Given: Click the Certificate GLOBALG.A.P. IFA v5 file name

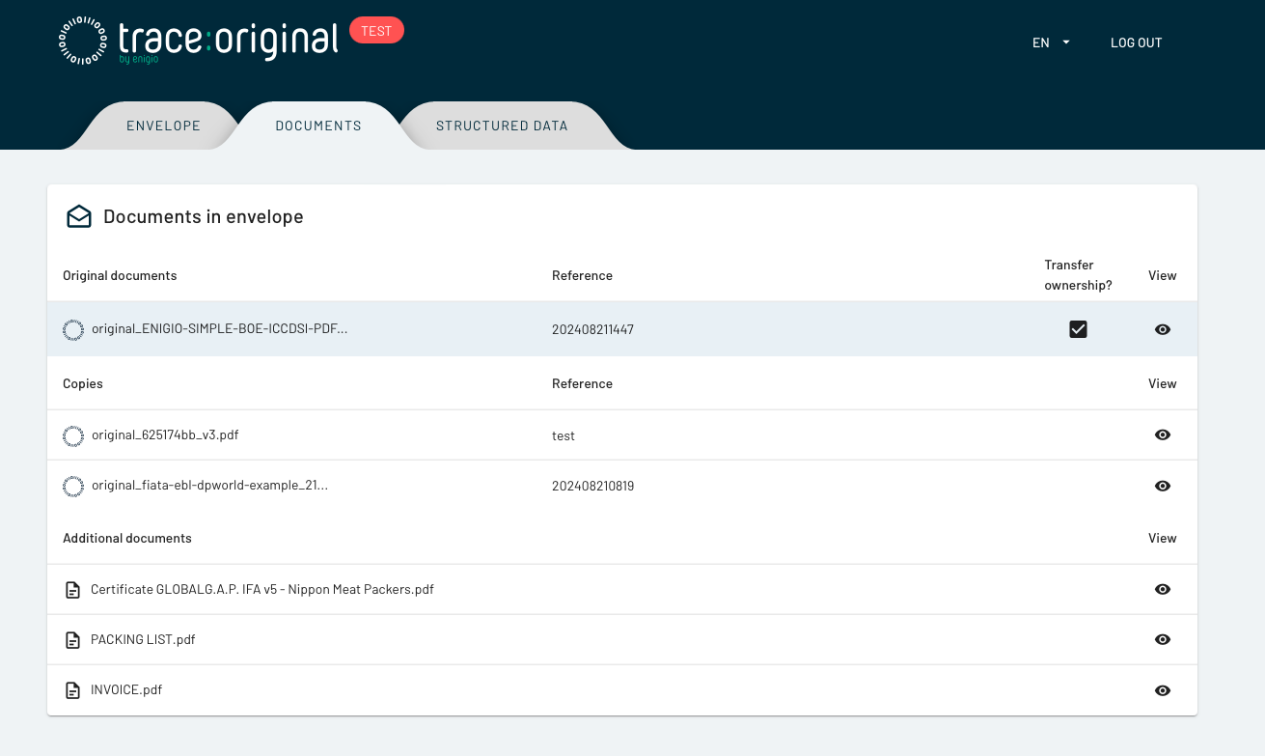Looking at the screenshot, I should (x=262, y=590).
